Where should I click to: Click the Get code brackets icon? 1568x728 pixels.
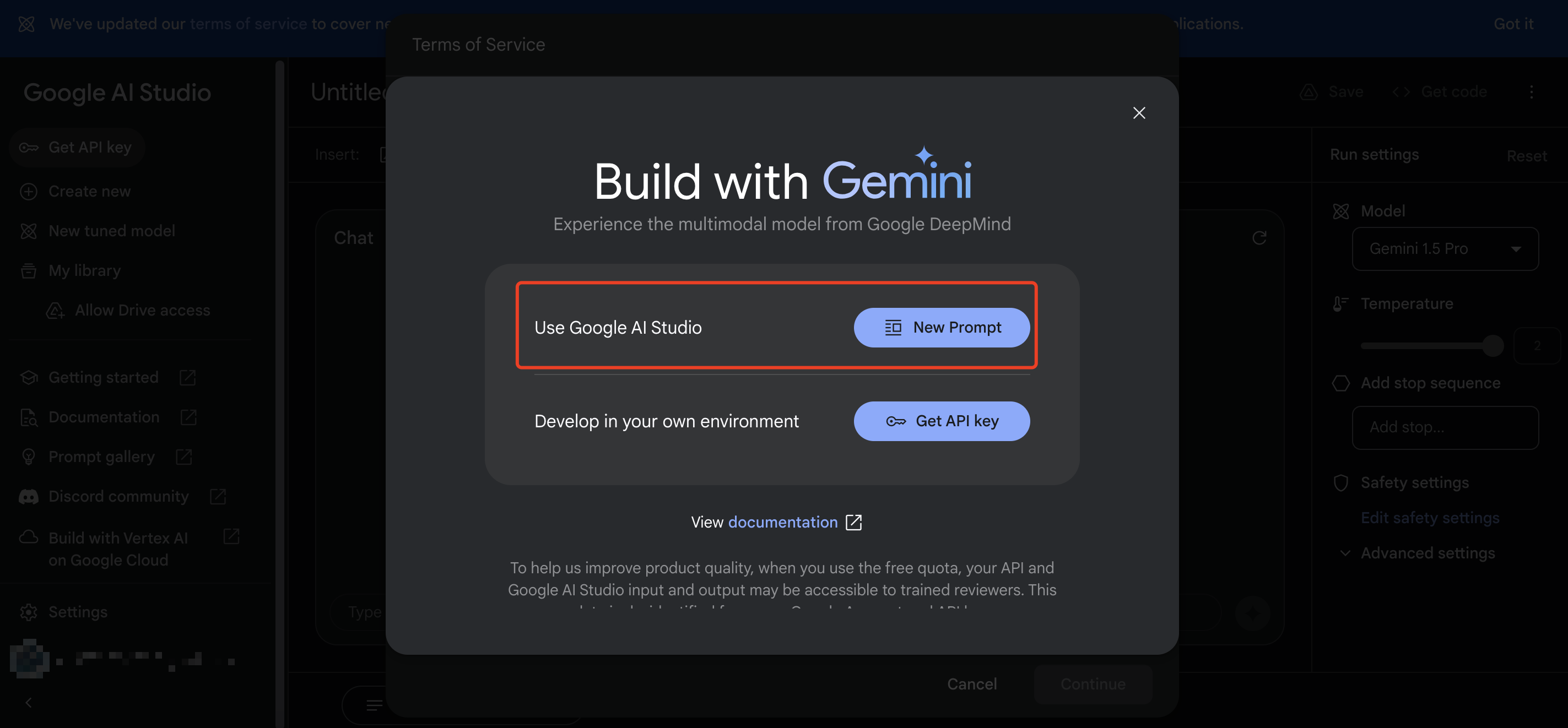point(1401,92)
